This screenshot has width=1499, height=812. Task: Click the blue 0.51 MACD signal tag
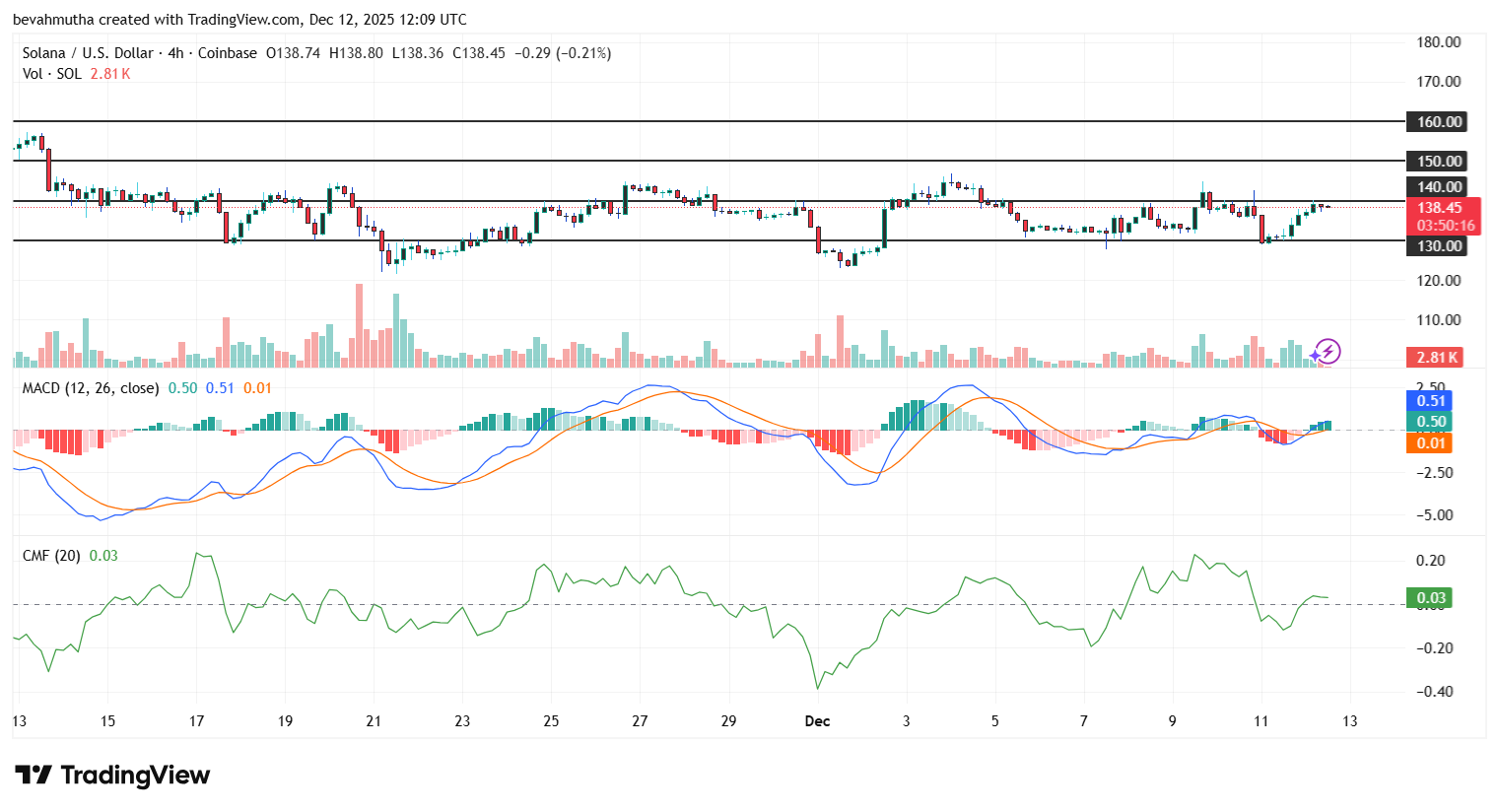1429,400
